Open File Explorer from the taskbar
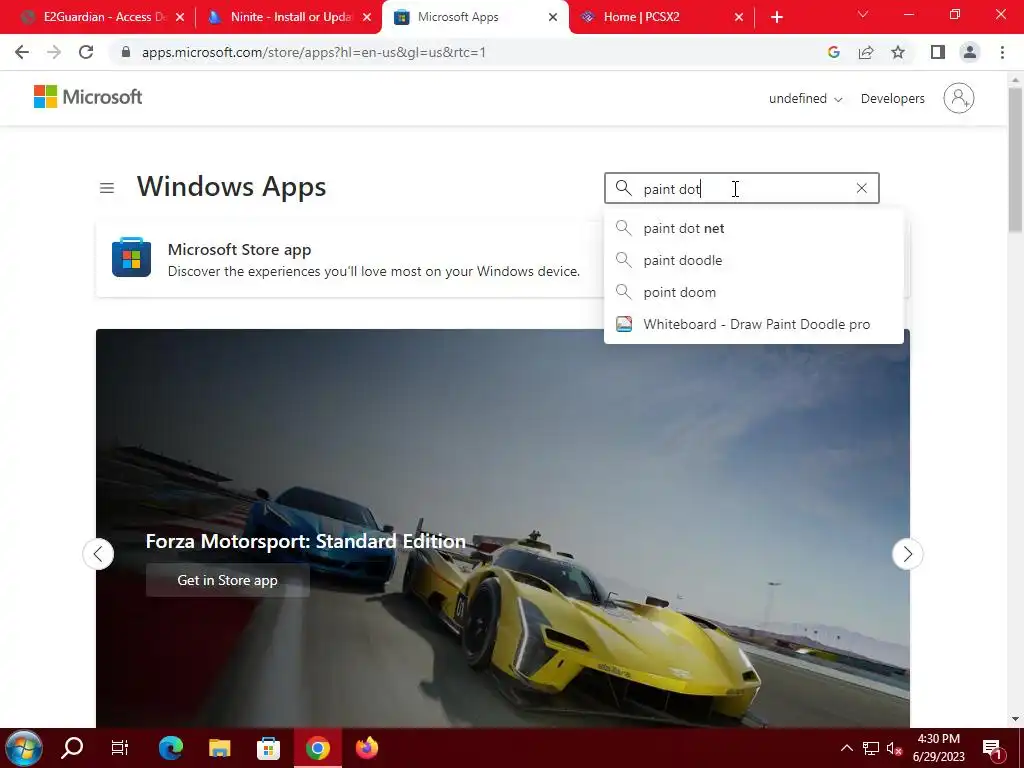Image resolution: width=1024 pixels, height=768 pixels. click(219, 748)
